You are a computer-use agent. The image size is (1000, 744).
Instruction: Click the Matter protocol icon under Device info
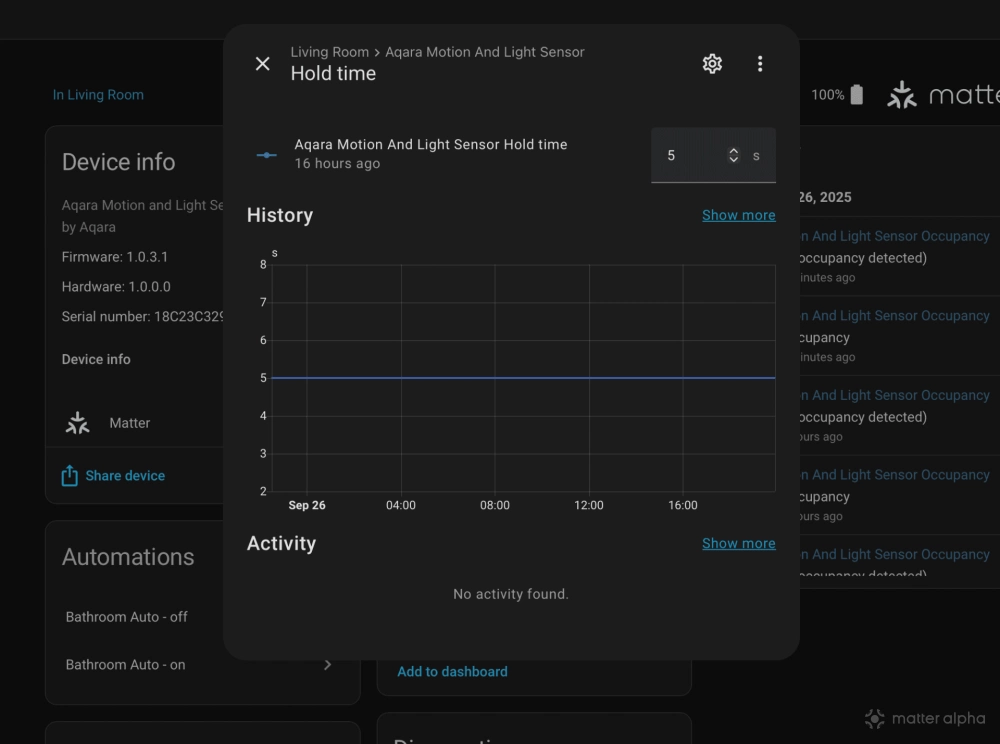pos(78,422)
